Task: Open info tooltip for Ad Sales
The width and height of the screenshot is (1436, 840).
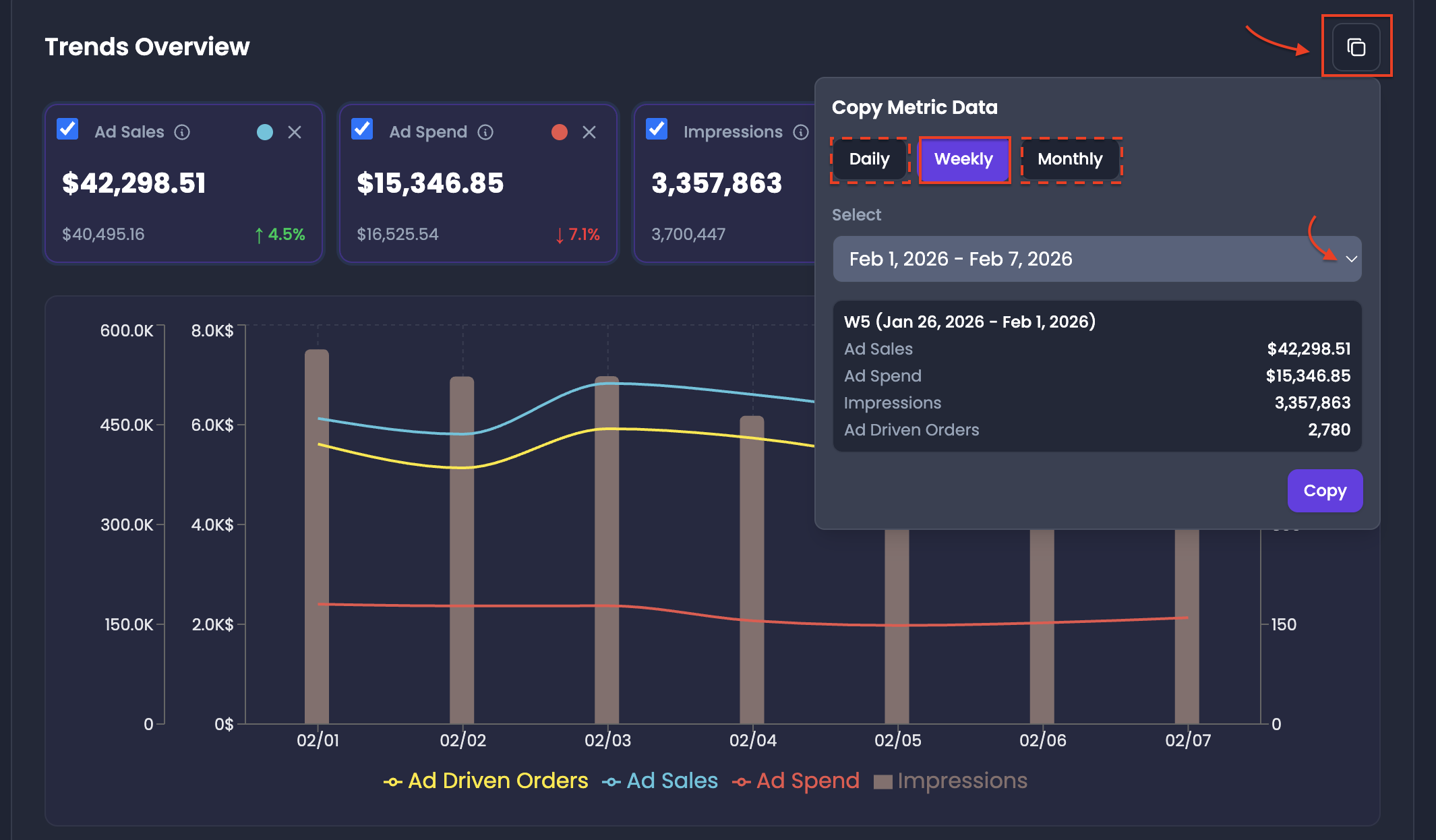Action: pos(182,132)
